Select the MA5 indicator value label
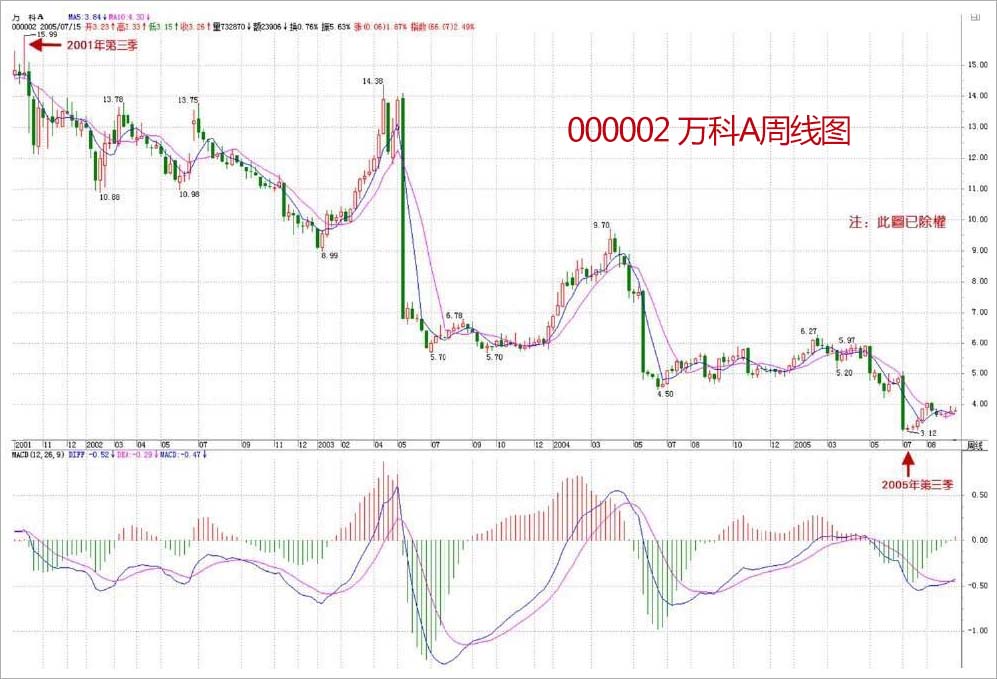This screenshot has width=997, height=679. (x=82, y=18)
